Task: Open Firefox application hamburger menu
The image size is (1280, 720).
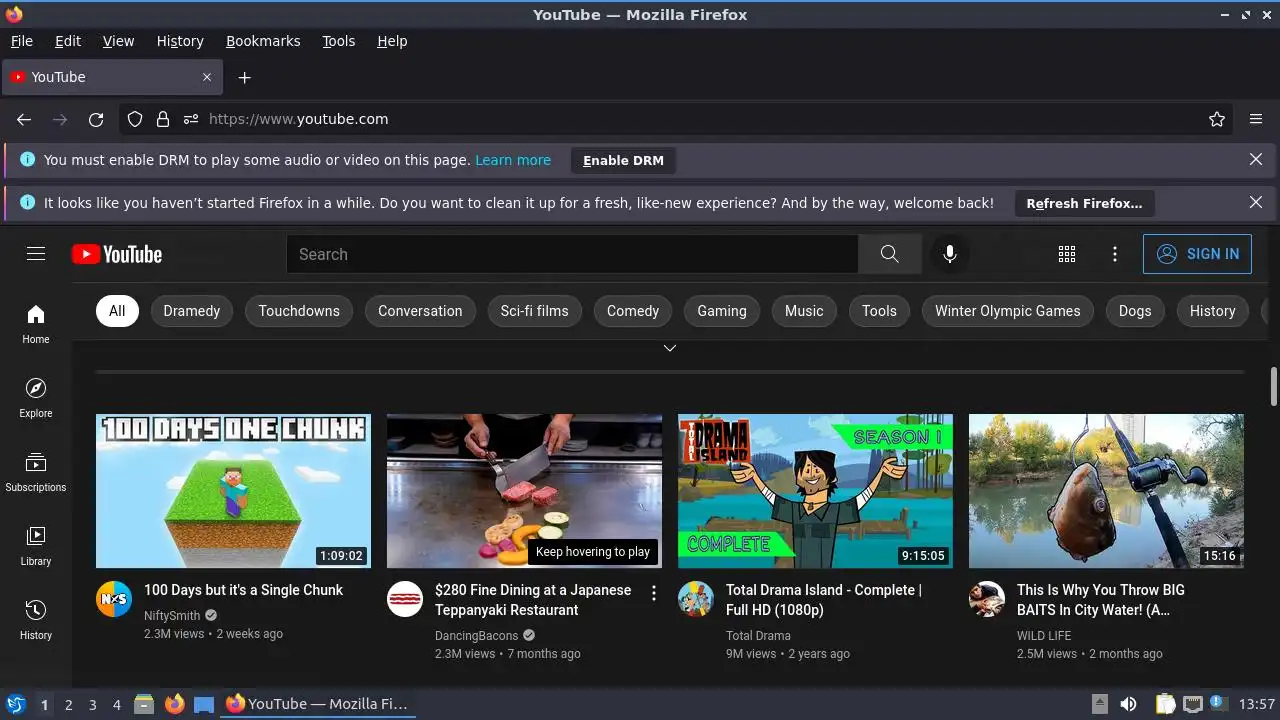Action: pyautogui.click(x=1256, y=119)
